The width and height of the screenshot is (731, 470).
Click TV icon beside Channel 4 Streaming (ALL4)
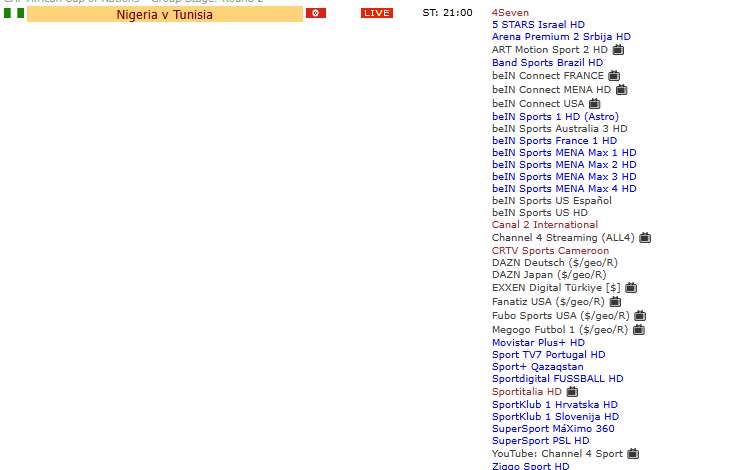click(645, 238)
